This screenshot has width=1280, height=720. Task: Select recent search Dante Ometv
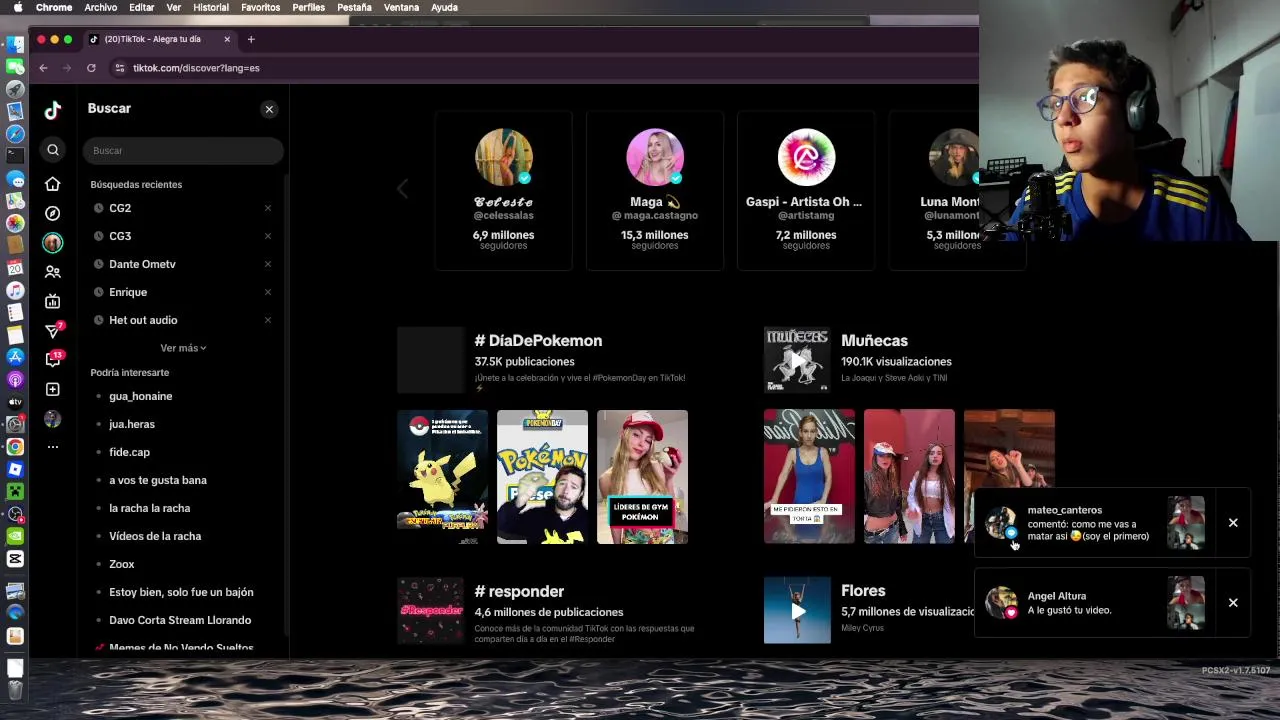142,264
